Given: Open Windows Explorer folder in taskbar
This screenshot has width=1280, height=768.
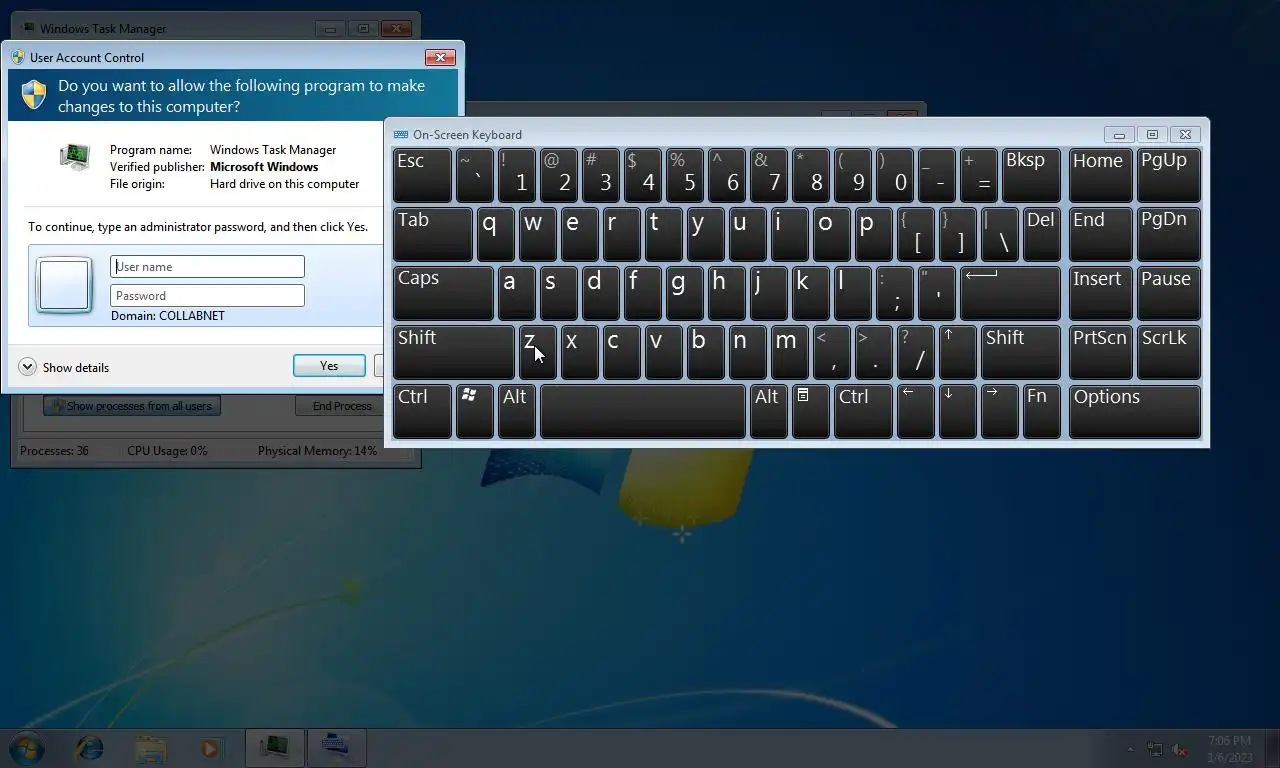Looking at the screenshot, I should (x=151, y=748).
